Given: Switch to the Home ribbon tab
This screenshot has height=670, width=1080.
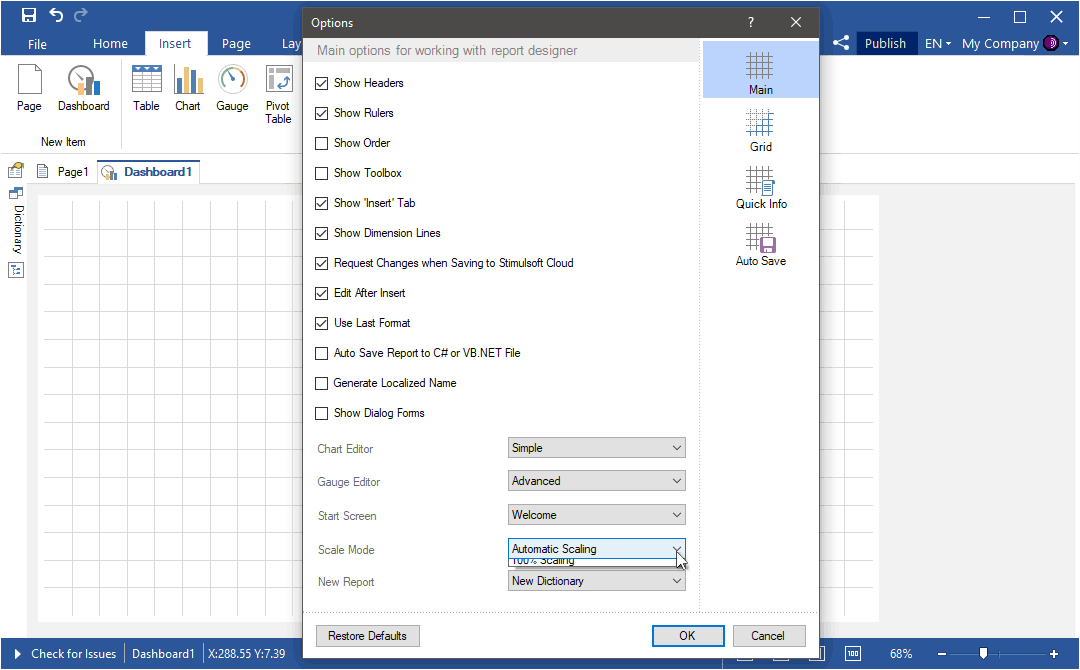Looking at the screenshot, I should [x=110, y=43].
